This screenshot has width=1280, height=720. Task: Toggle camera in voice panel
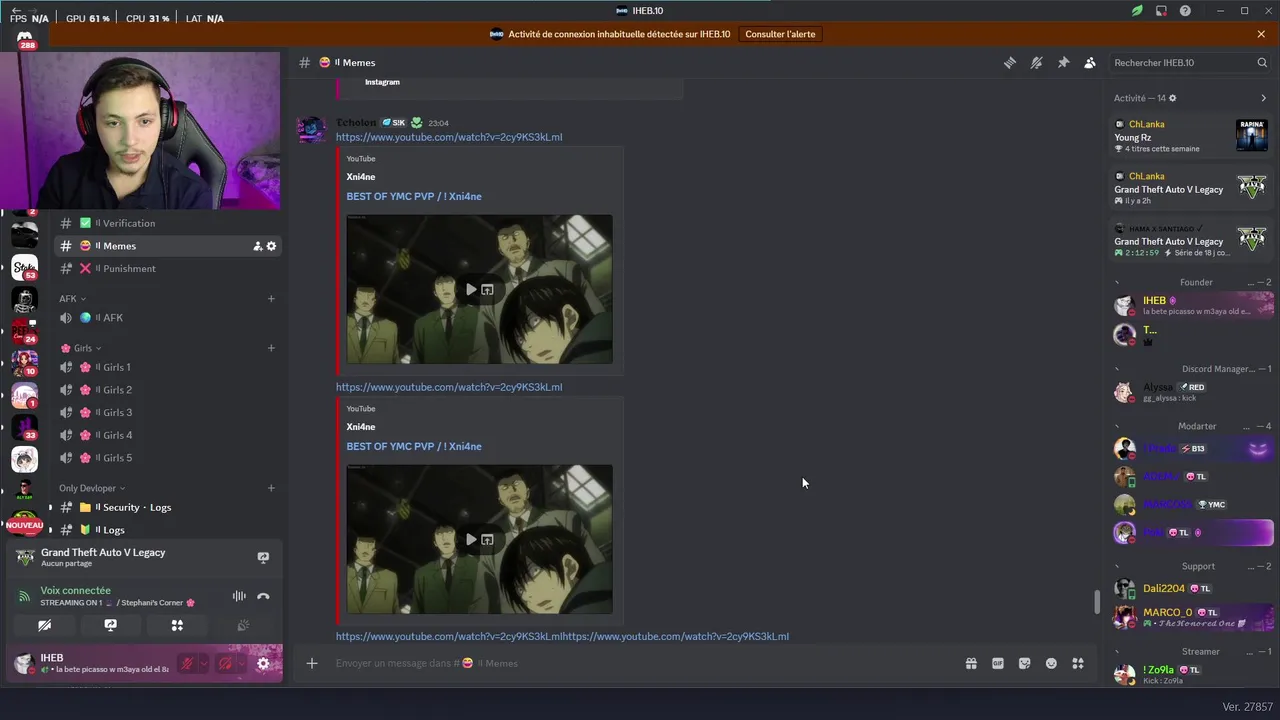44,625
